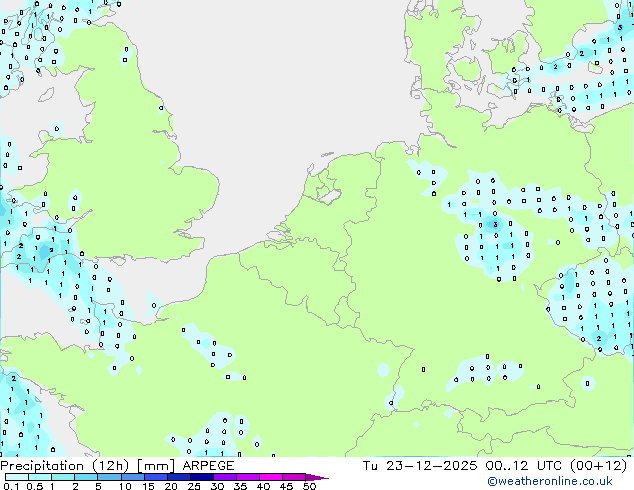Click the '25' legend scale label

point(194,486)
